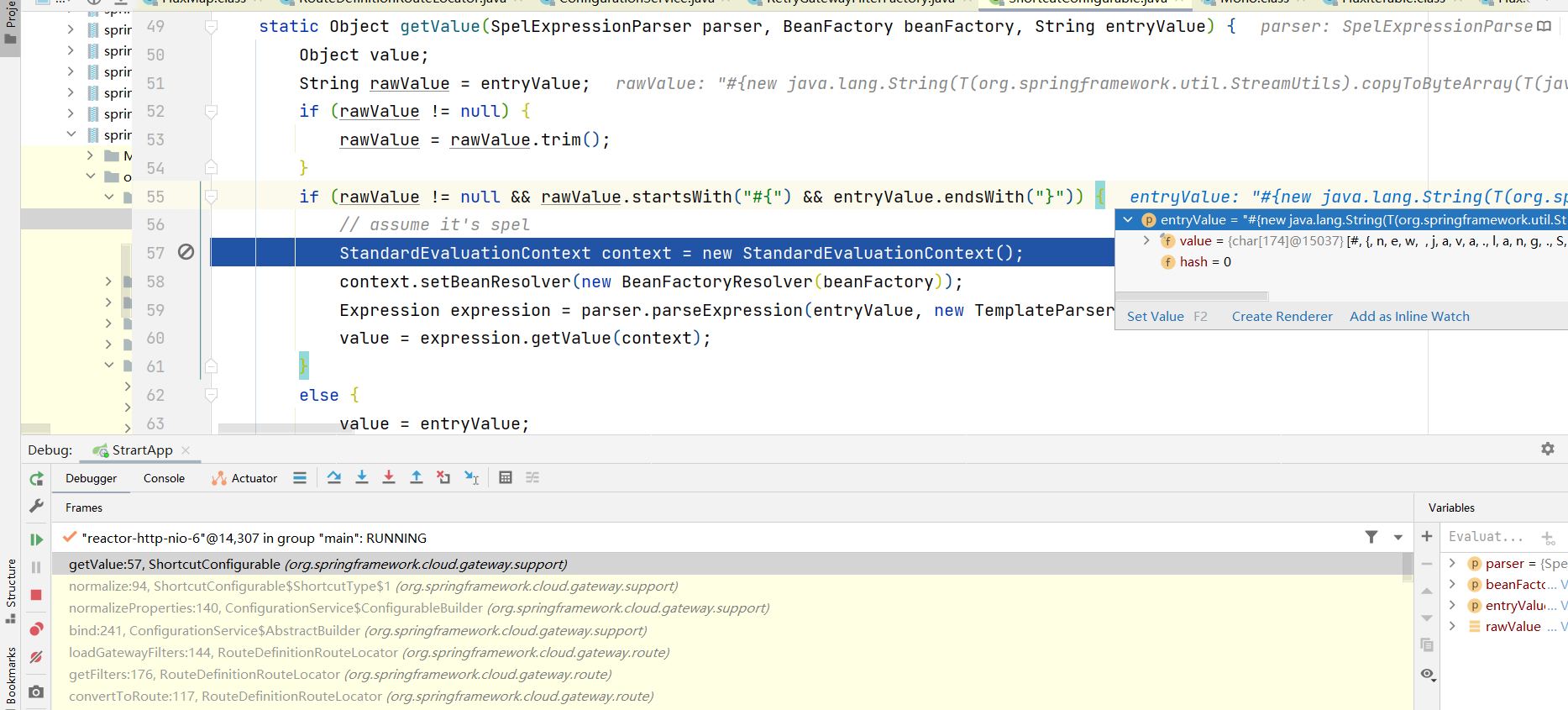1568x710 pixels.
Task: Expand the parser variable
Action: 1452,563
